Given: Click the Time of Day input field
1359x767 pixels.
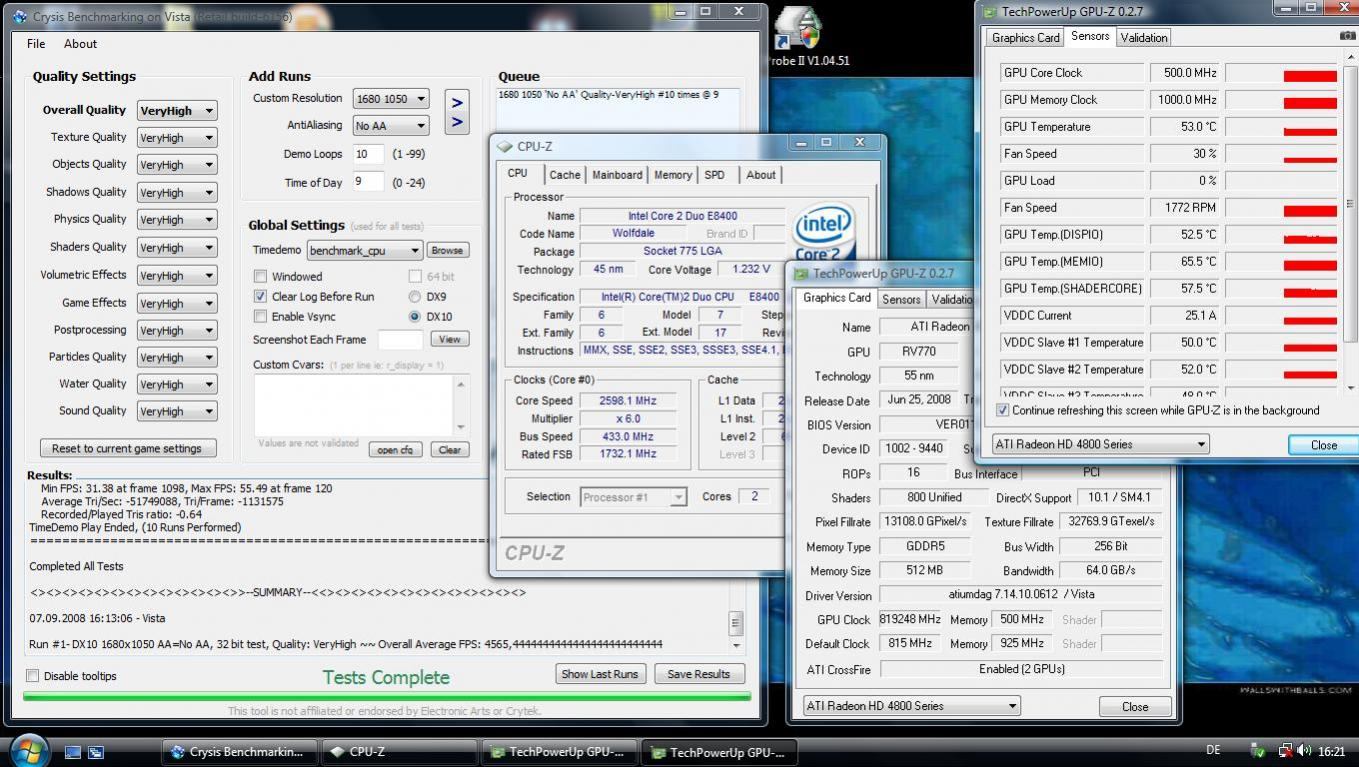Looking at the screenshot, I should [x=368, y=181].
